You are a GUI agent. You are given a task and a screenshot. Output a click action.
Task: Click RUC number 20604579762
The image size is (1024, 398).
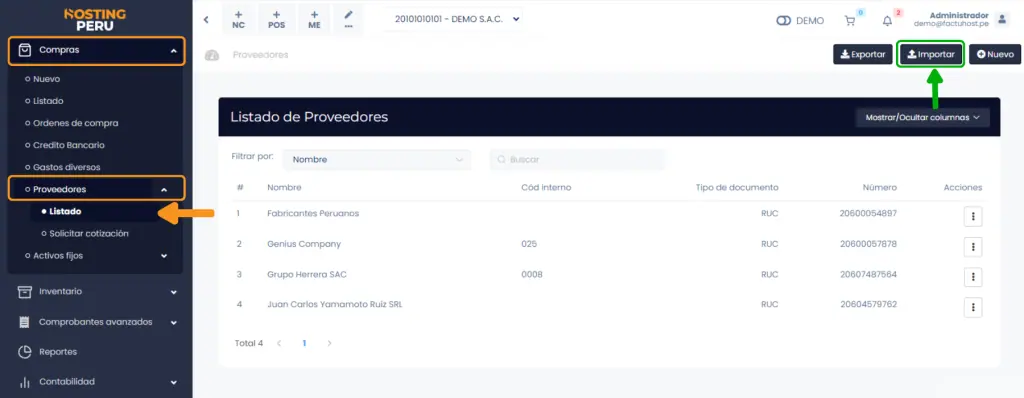pos(869,305)
